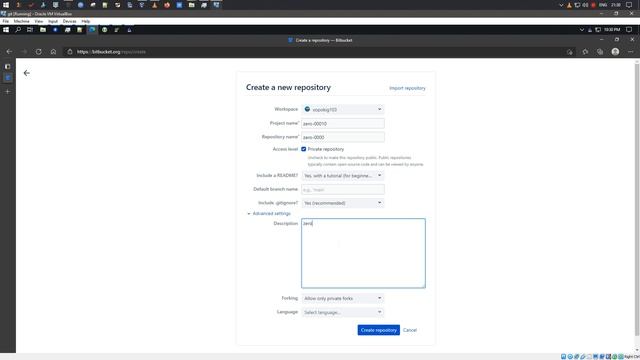The width and height of the screenshot is (640, 360).
Task: Reload the page with refresh icon
Action: pyautogui.click(x=38, y=52)
